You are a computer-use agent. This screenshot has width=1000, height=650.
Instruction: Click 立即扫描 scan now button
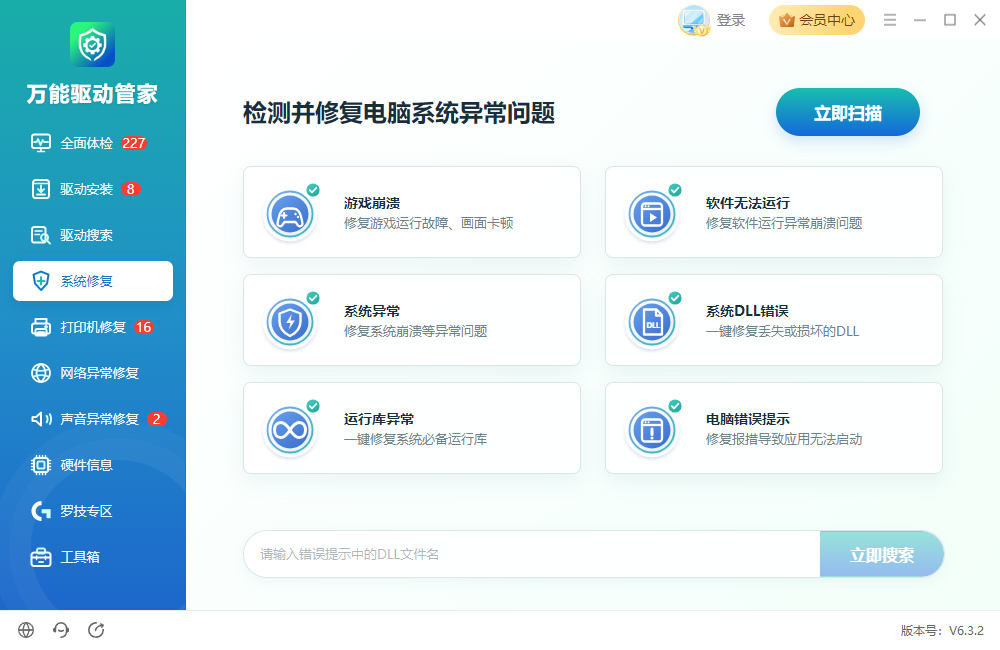848,113
